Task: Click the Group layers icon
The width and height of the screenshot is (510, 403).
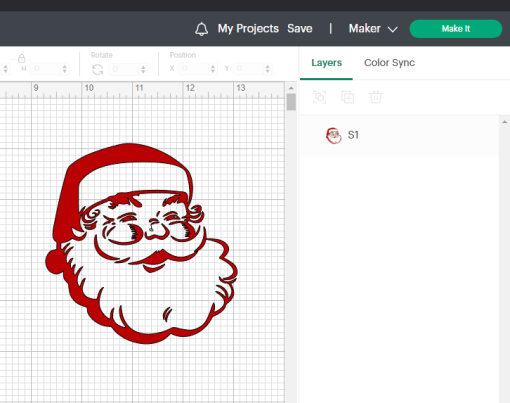Action: pyautogui.click(x=319, y=97)
